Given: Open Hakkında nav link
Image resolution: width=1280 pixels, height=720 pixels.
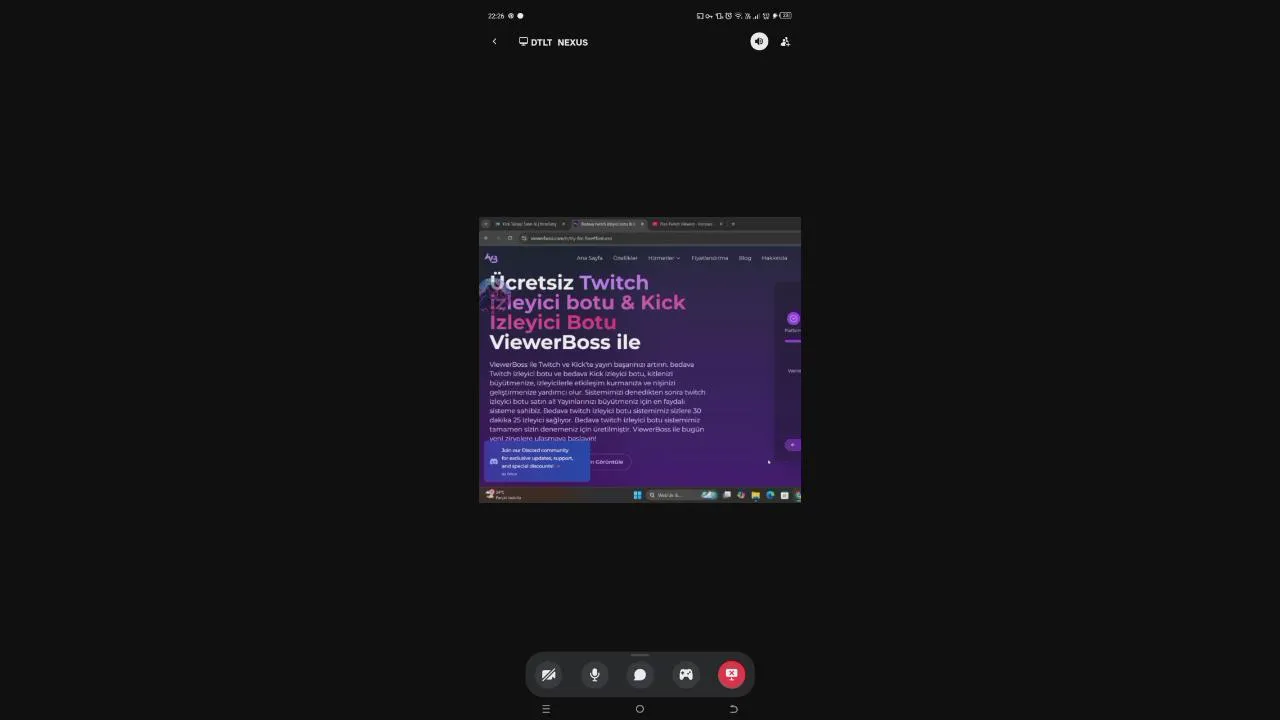Looking at the screenshot, I should [775, 258].
